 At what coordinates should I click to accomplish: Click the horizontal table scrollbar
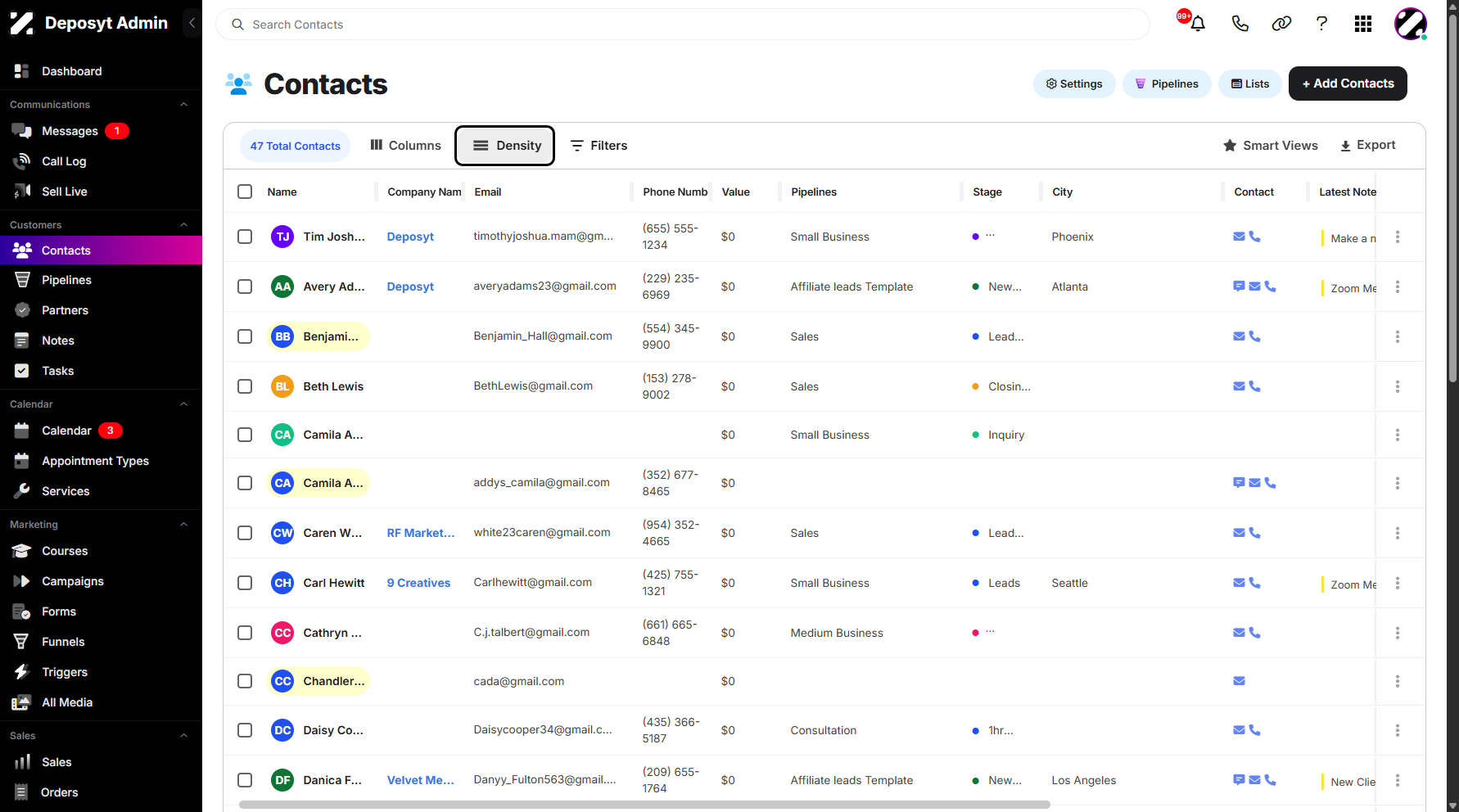644,805
